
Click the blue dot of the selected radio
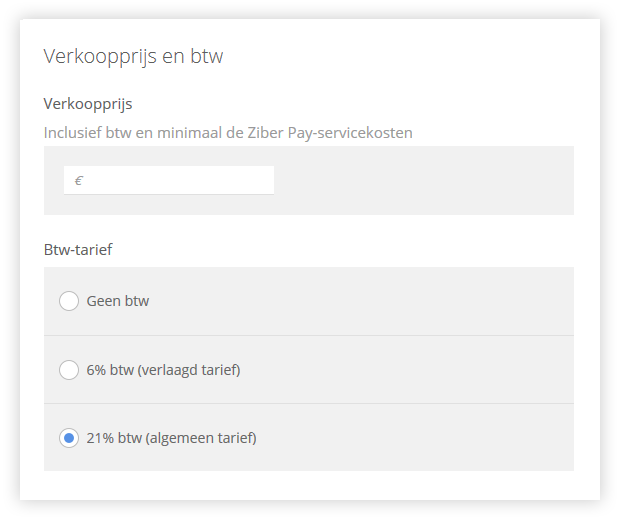(69, 438)
